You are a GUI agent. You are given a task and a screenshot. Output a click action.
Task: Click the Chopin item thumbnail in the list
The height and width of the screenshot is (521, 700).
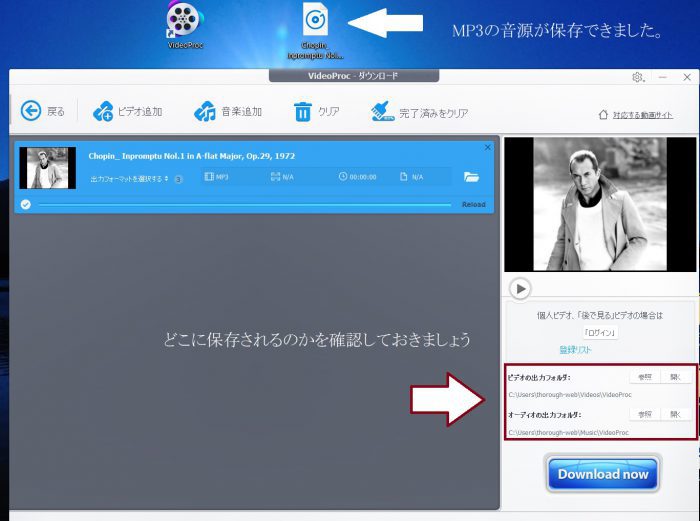47,168
